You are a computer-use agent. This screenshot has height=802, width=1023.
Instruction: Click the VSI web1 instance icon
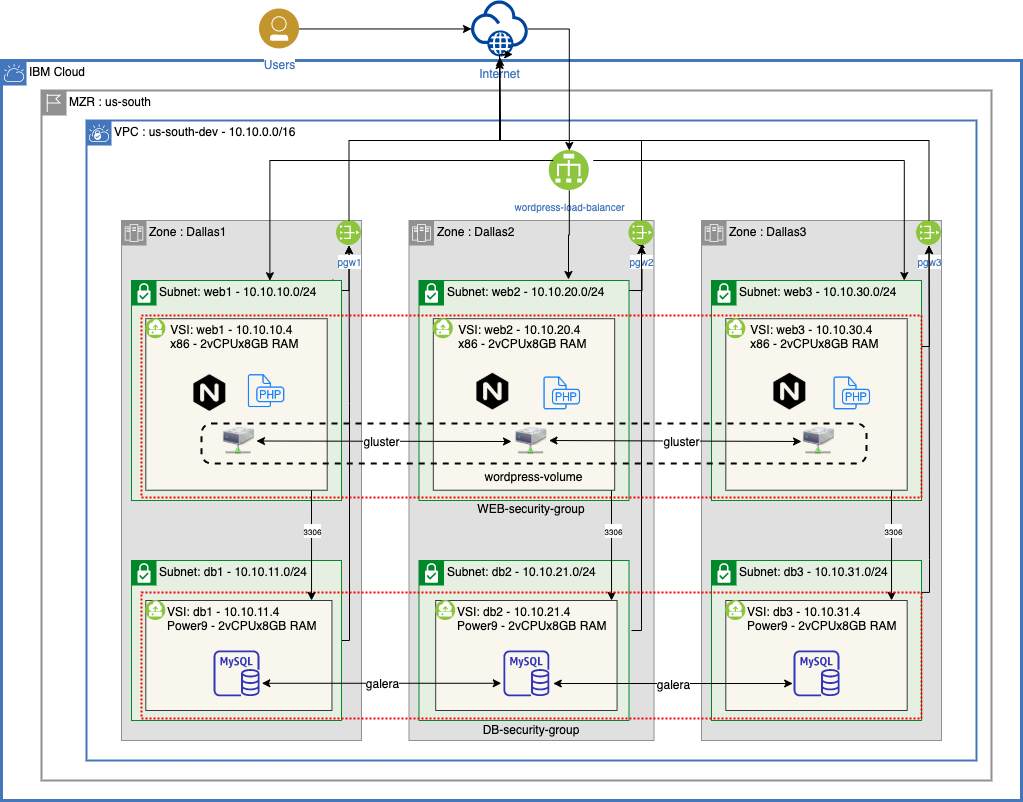point(155,328)
